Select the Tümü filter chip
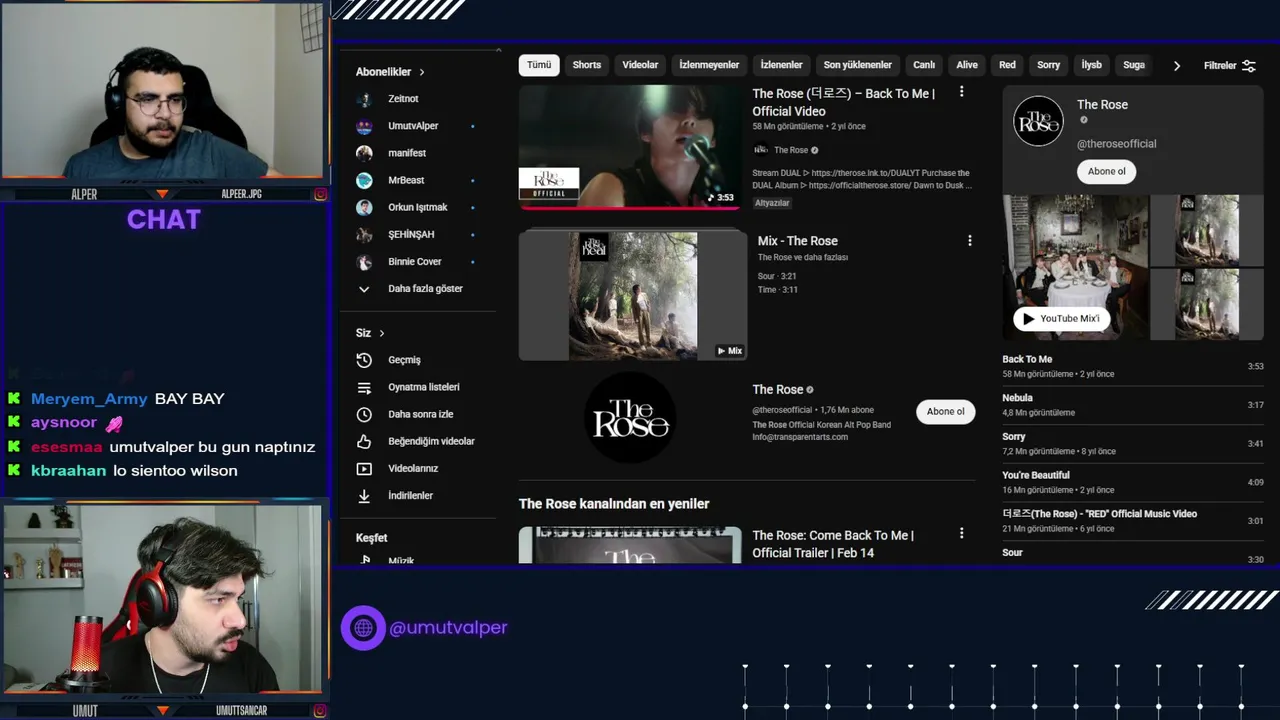Screen dimensions: 1280x720 click(x=539, y=65)
